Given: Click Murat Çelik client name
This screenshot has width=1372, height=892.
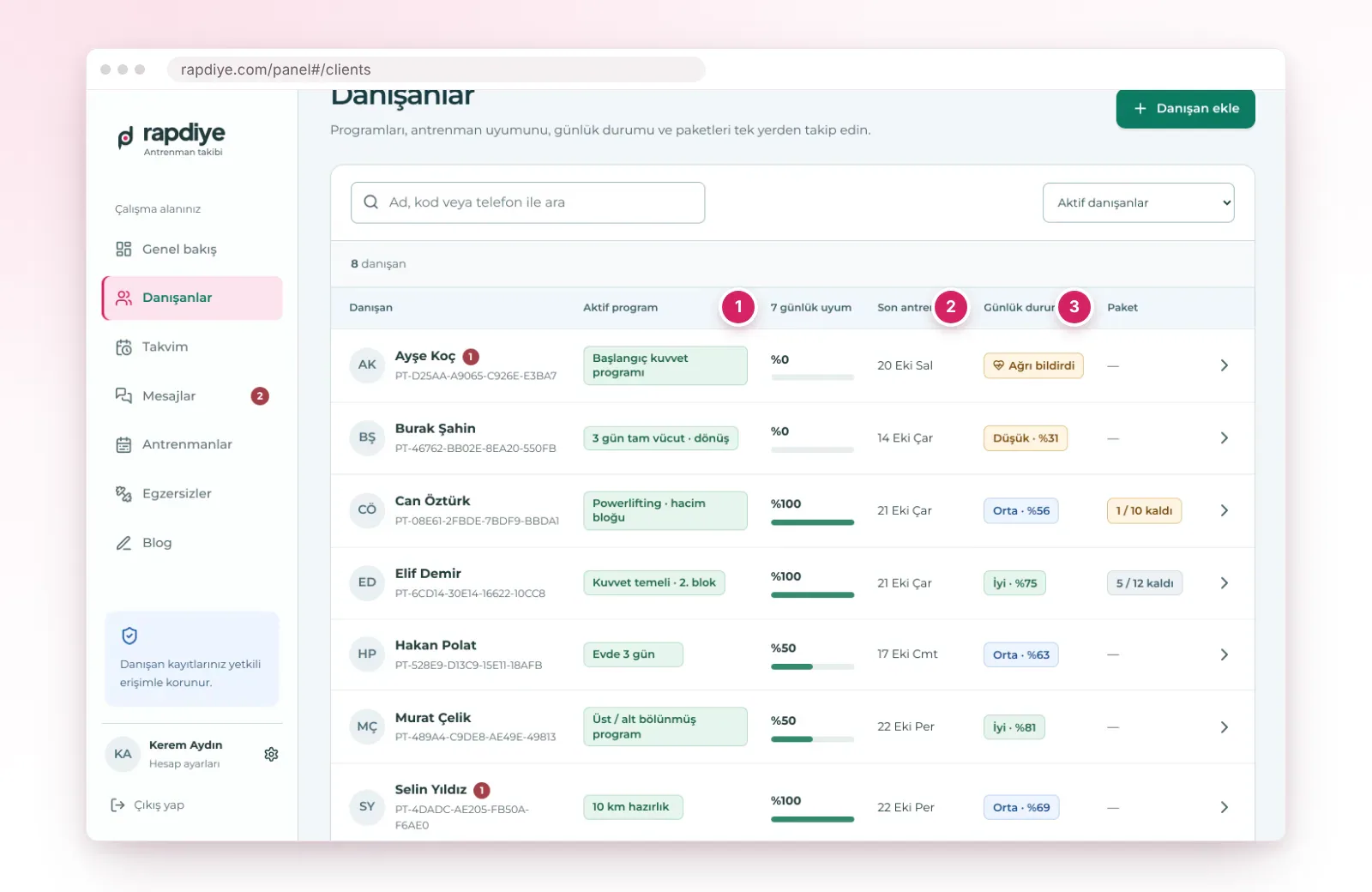Looking at the screenshot, I should (x=432, y=718).
